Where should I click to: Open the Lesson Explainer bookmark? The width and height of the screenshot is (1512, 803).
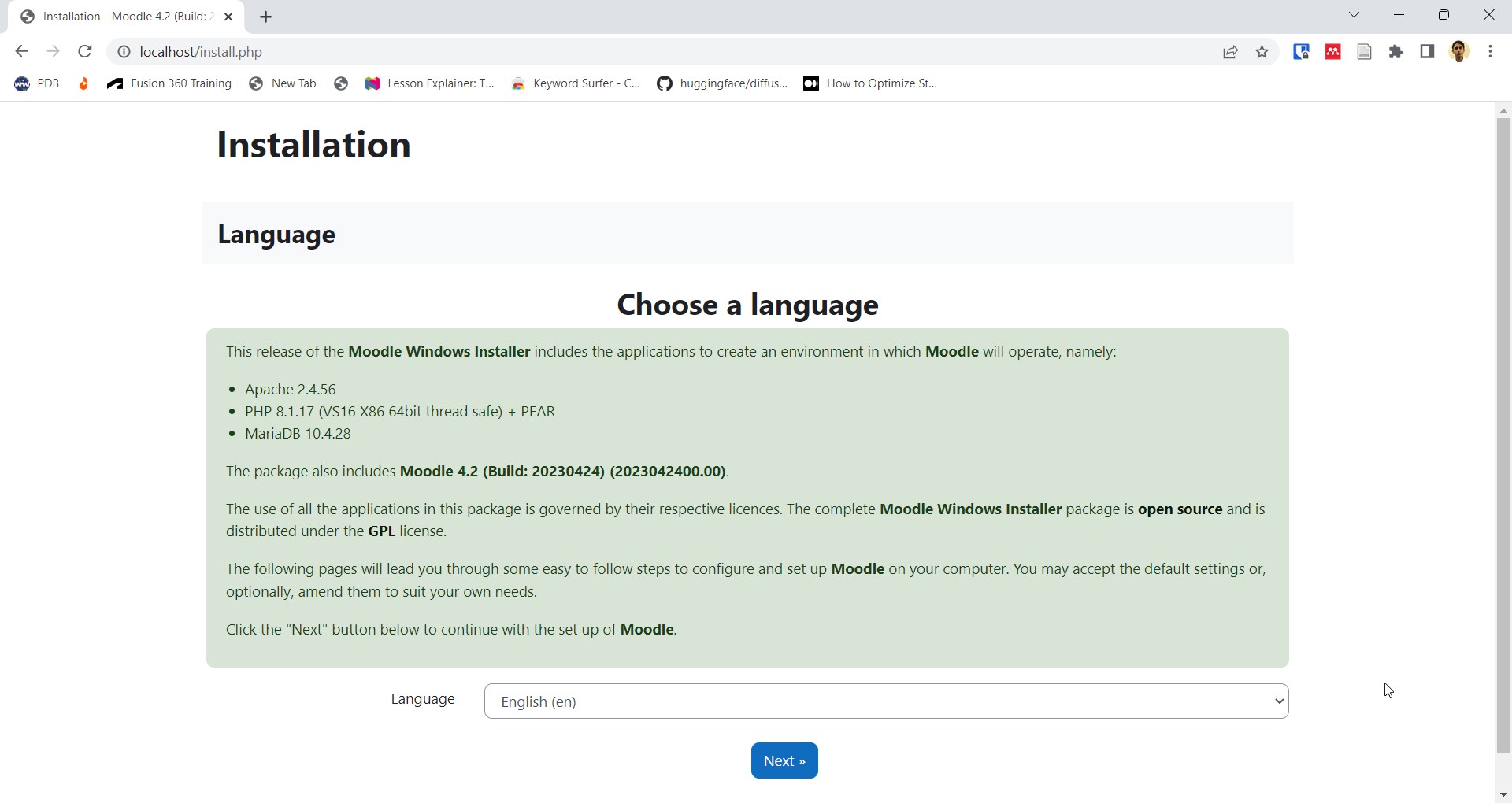(x=430, y=83)
